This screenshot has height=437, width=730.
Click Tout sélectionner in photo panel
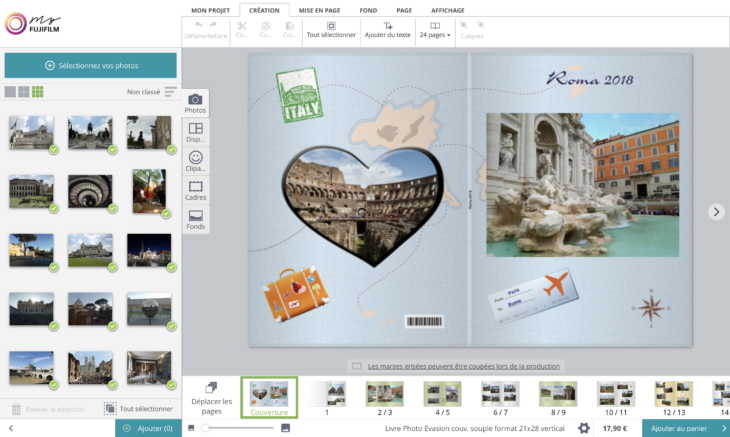(139, 409)
